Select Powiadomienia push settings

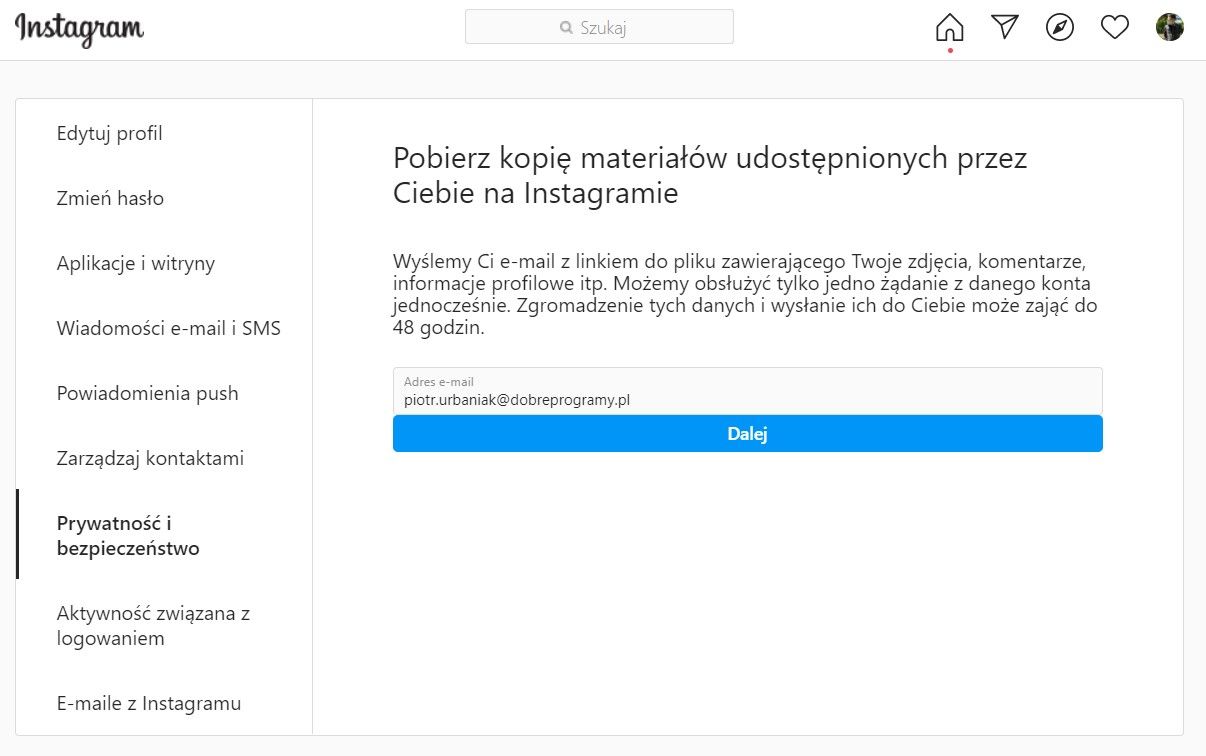coord(148,393)
